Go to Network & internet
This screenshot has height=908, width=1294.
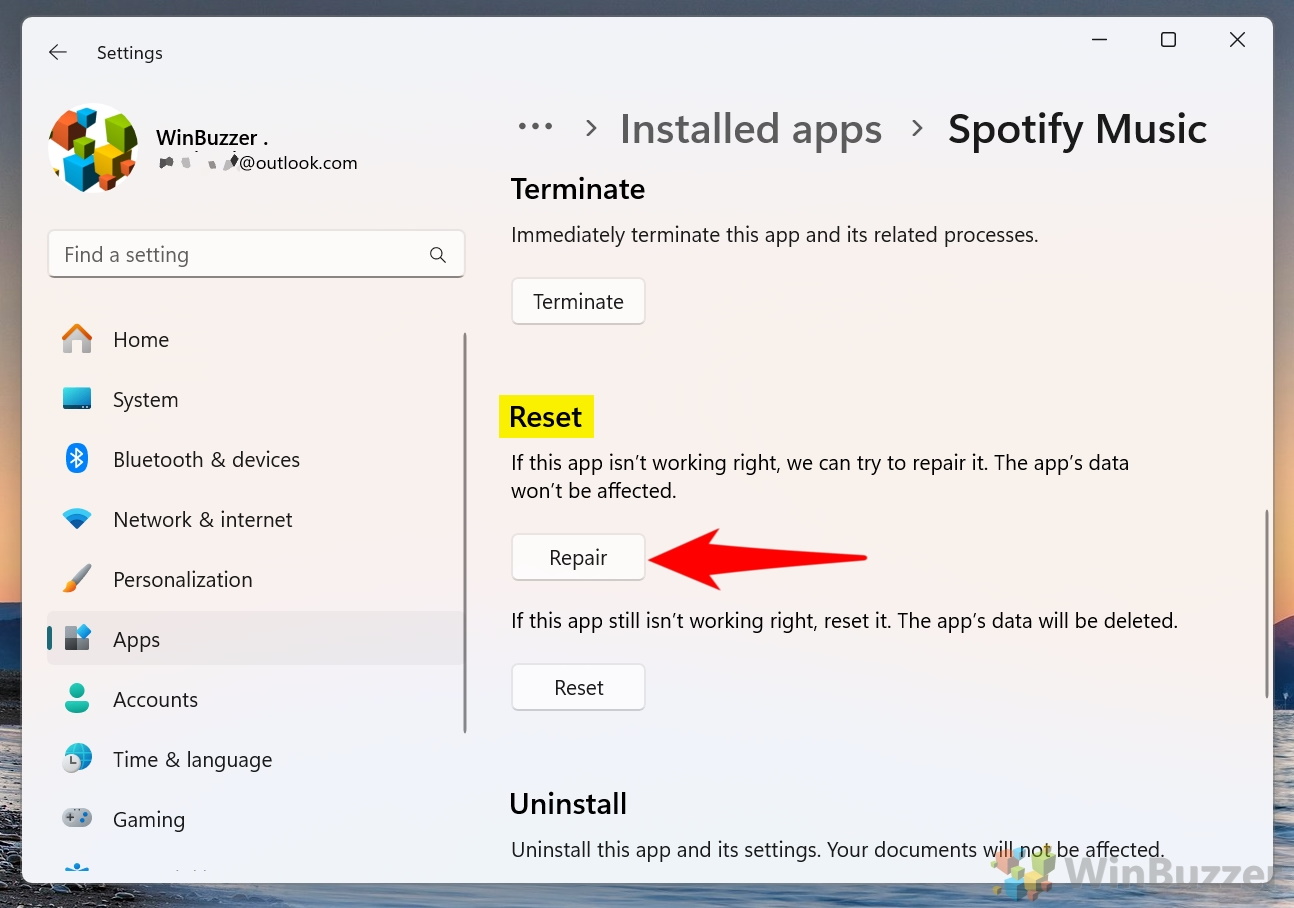click(203, 520)
